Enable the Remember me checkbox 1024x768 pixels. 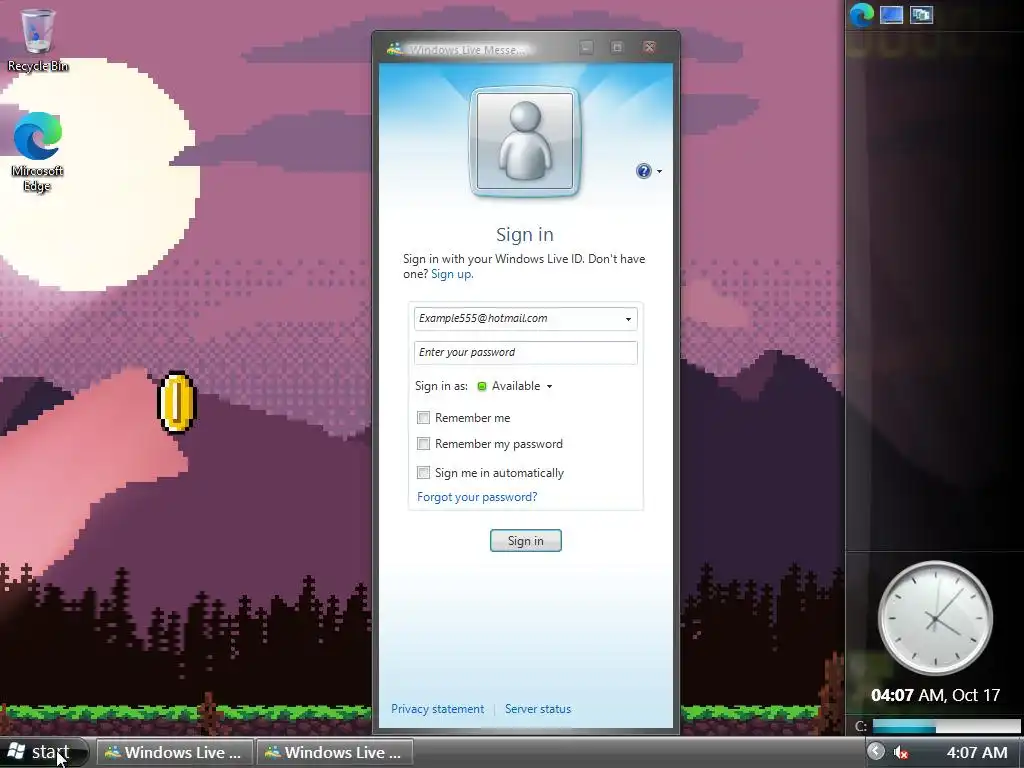coord(423,418)
